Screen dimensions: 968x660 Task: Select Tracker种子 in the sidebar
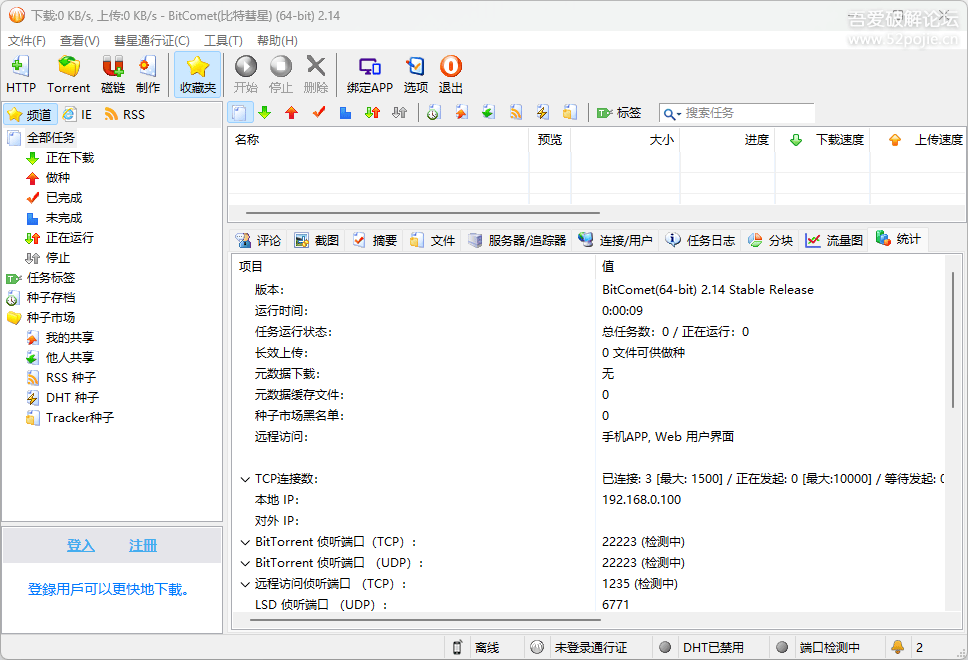(x=80, y=417)
